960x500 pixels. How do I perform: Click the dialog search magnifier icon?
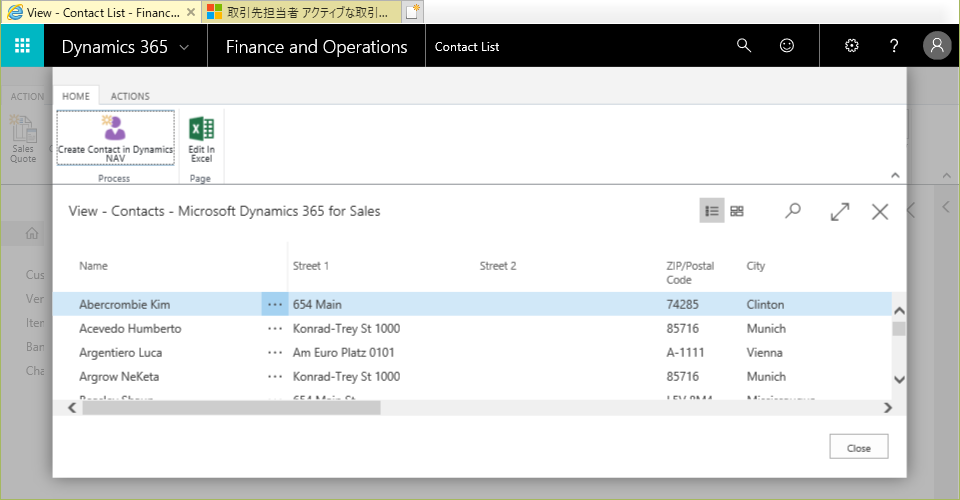pos(793,211)
